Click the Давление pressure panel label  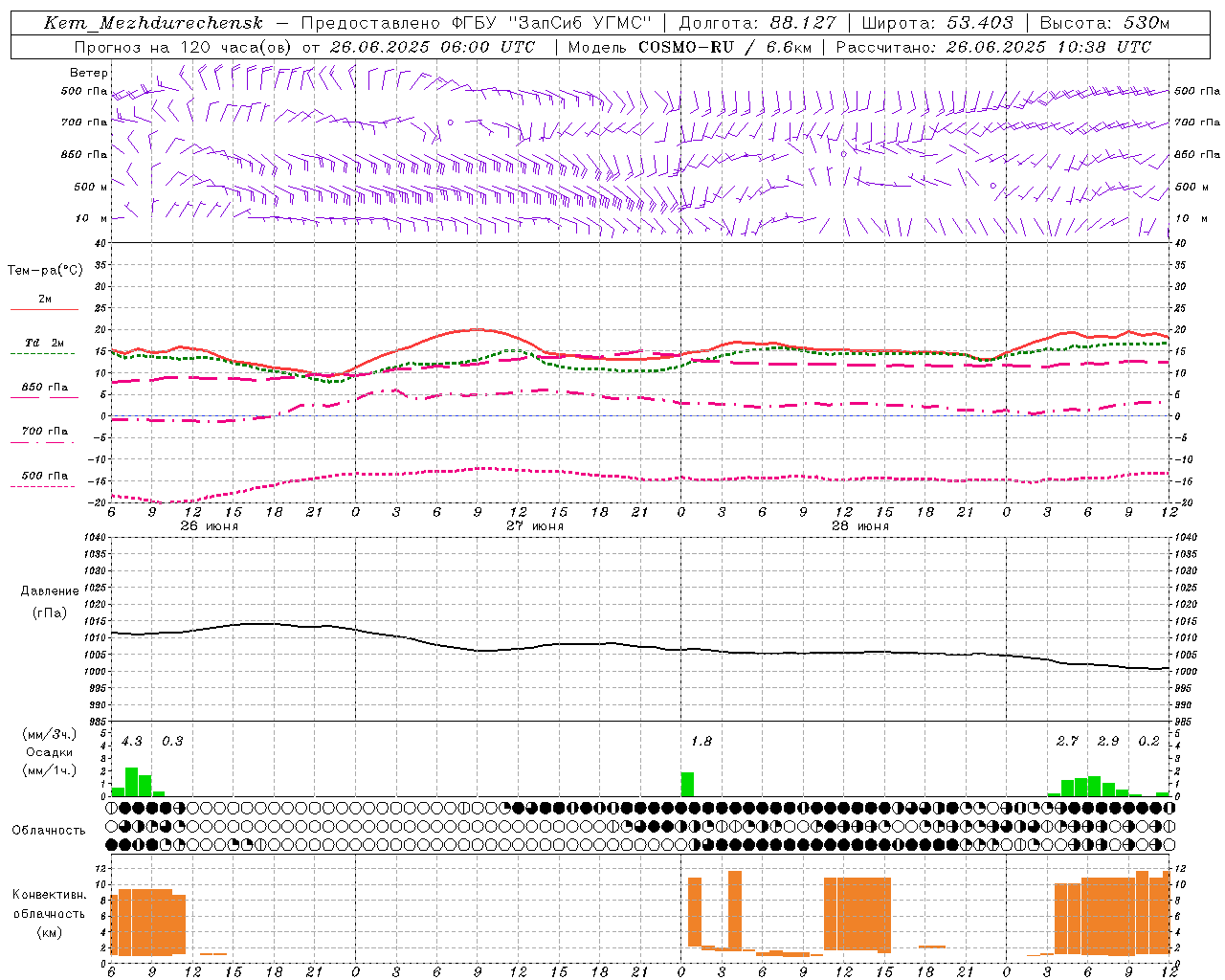point(50,590)
